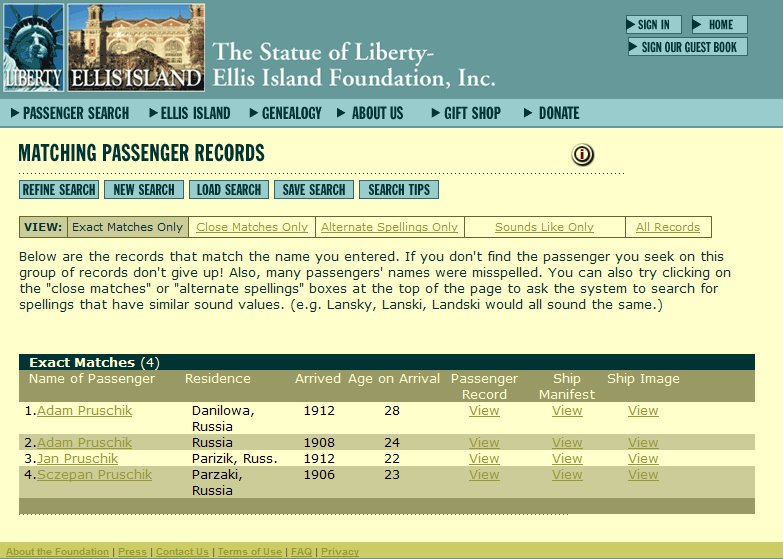Open the Privacy footer link
783x559 pixels.
coord(340,552)
